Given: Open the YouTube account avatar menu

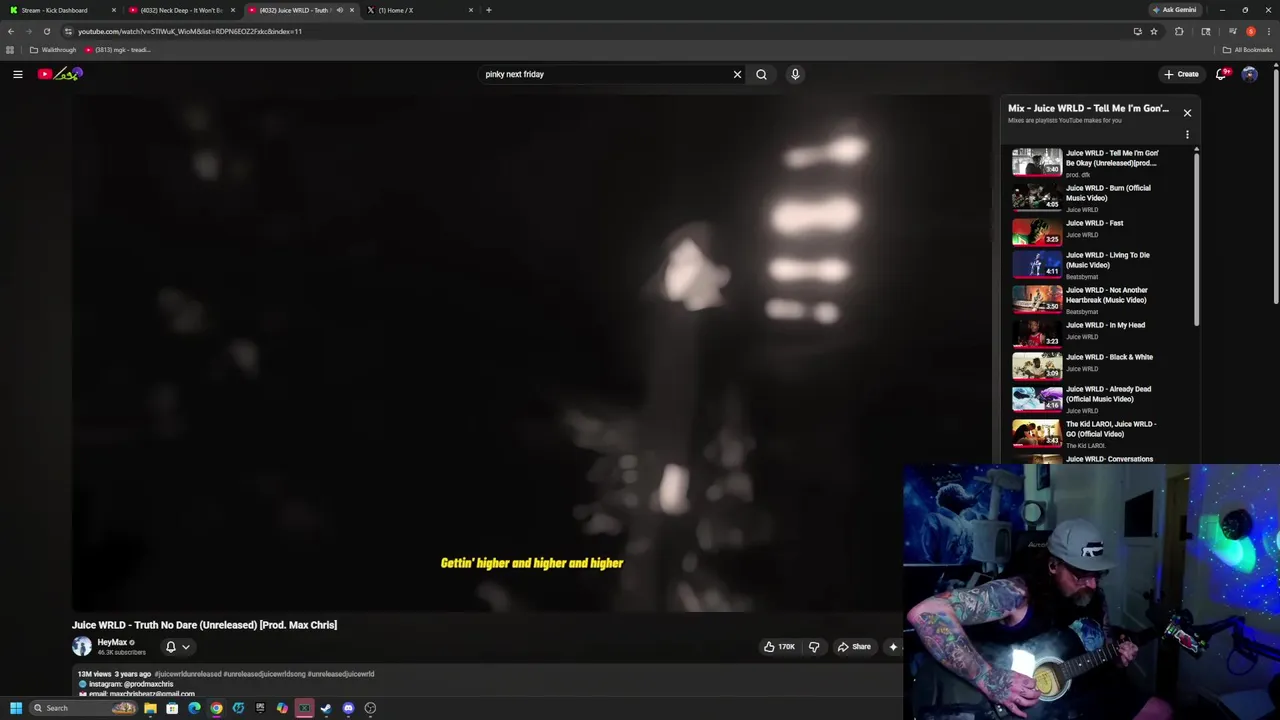Looking at the screenshot, I should [x=1249, y=74].
